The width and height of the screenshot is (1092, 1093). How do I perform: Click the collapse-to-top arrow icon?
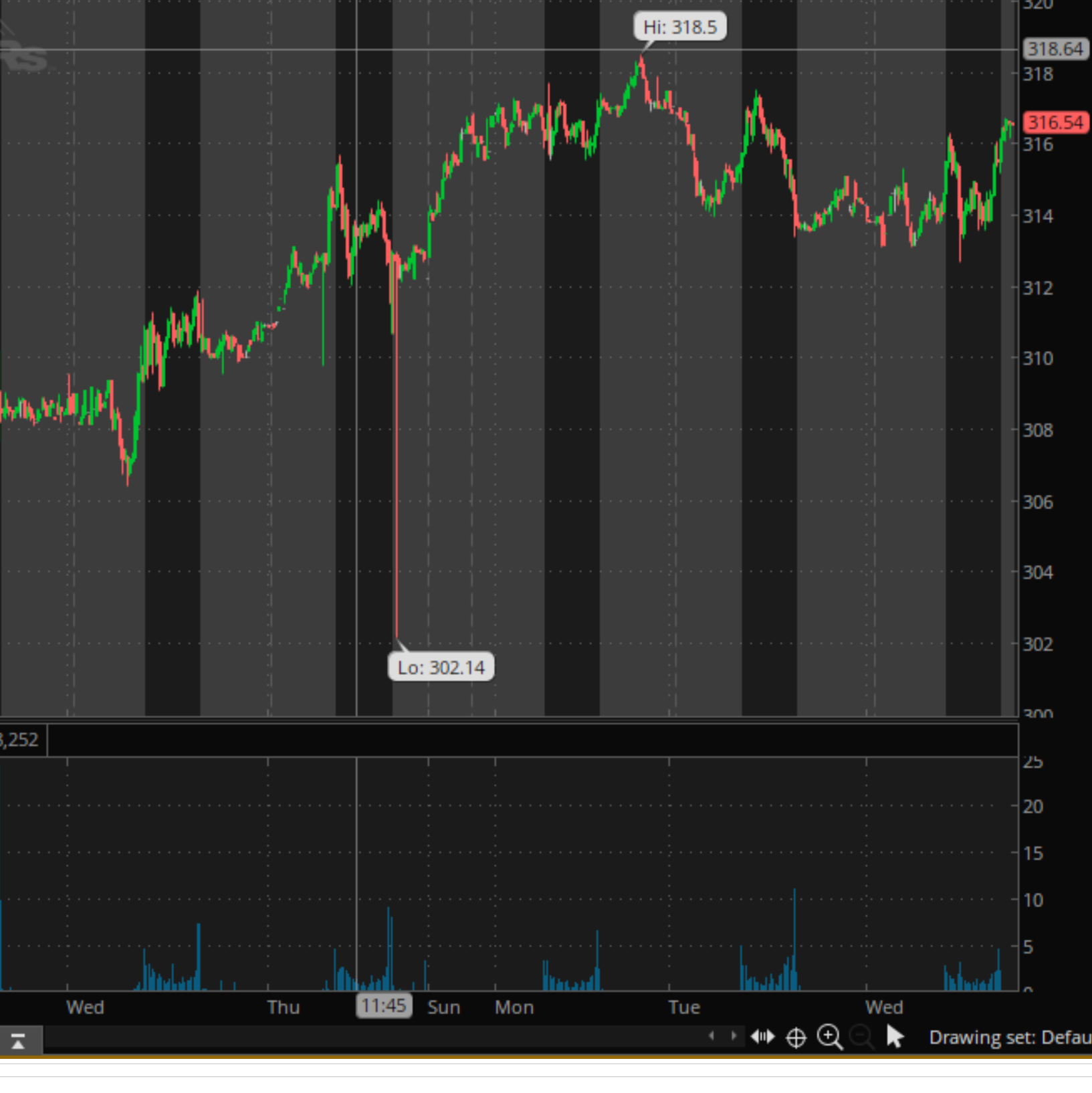coord(18,1041)
